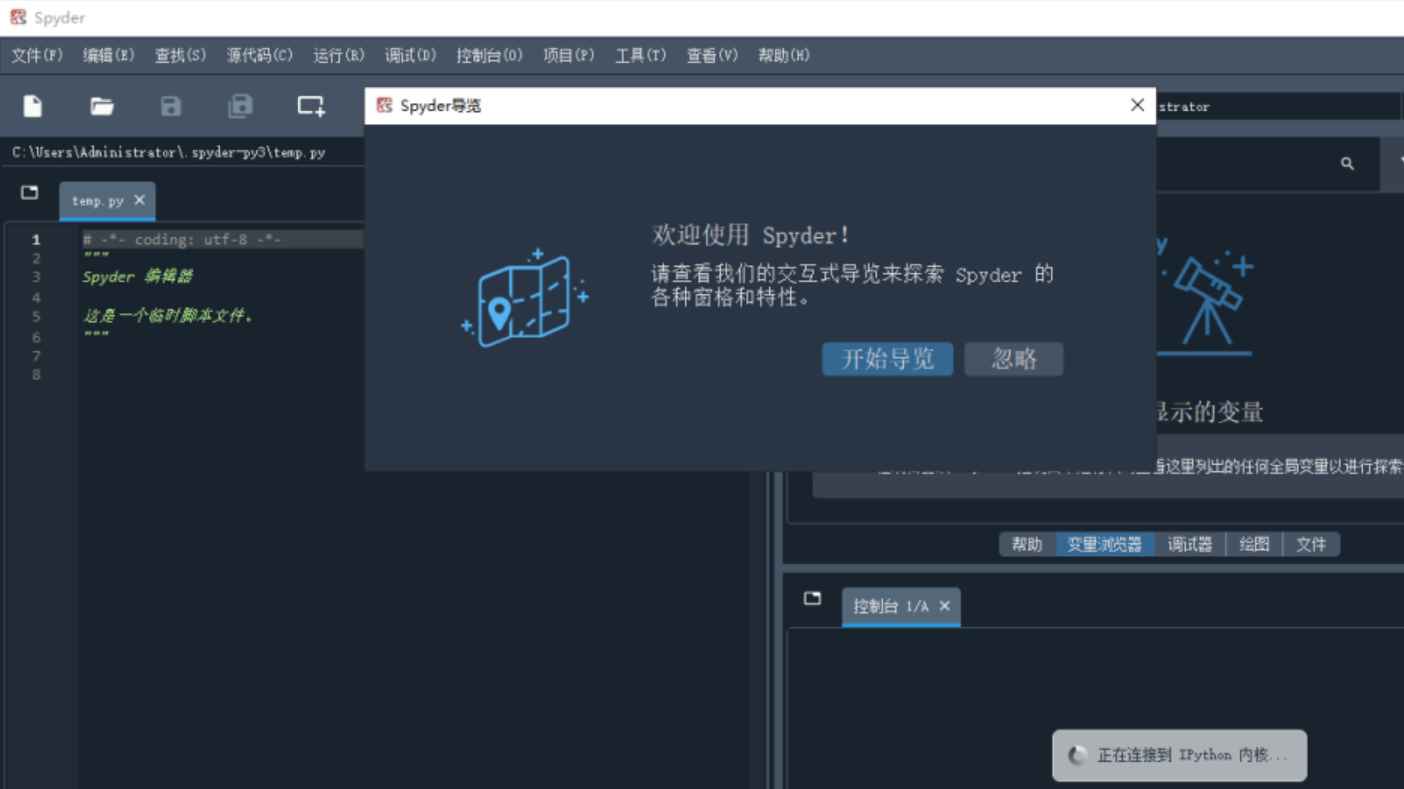Click the search magnifier icon in the right pane

click(1347, 163)
